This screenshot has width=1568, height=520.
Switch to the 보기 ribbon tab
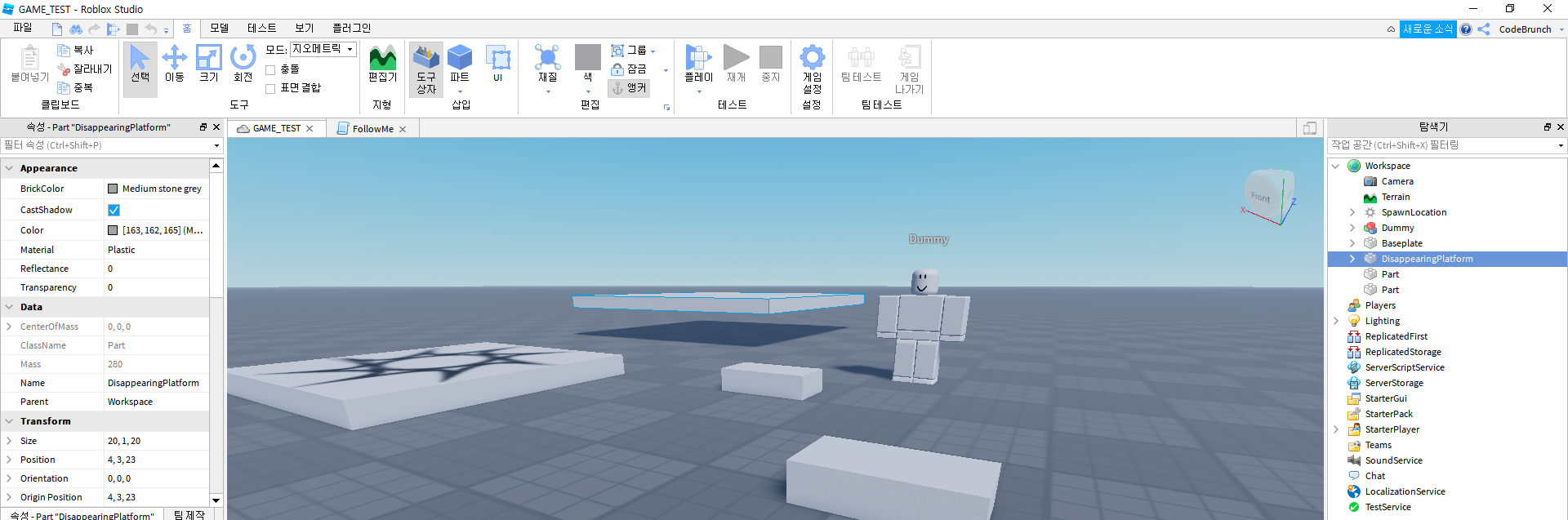(x=305, y=29)
